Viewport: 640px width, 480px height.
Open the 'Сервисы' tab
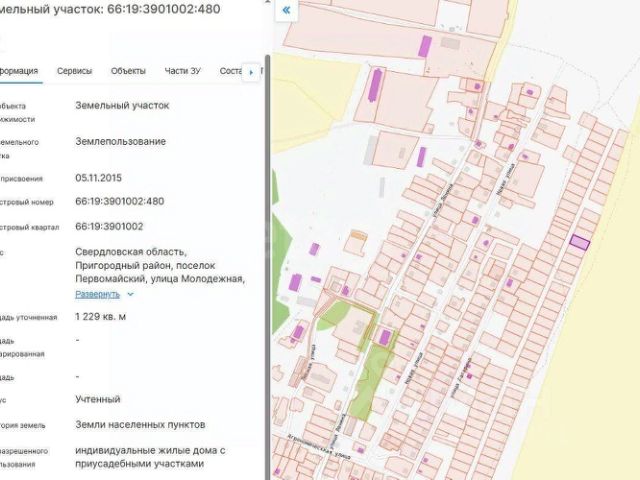(74, 71)
